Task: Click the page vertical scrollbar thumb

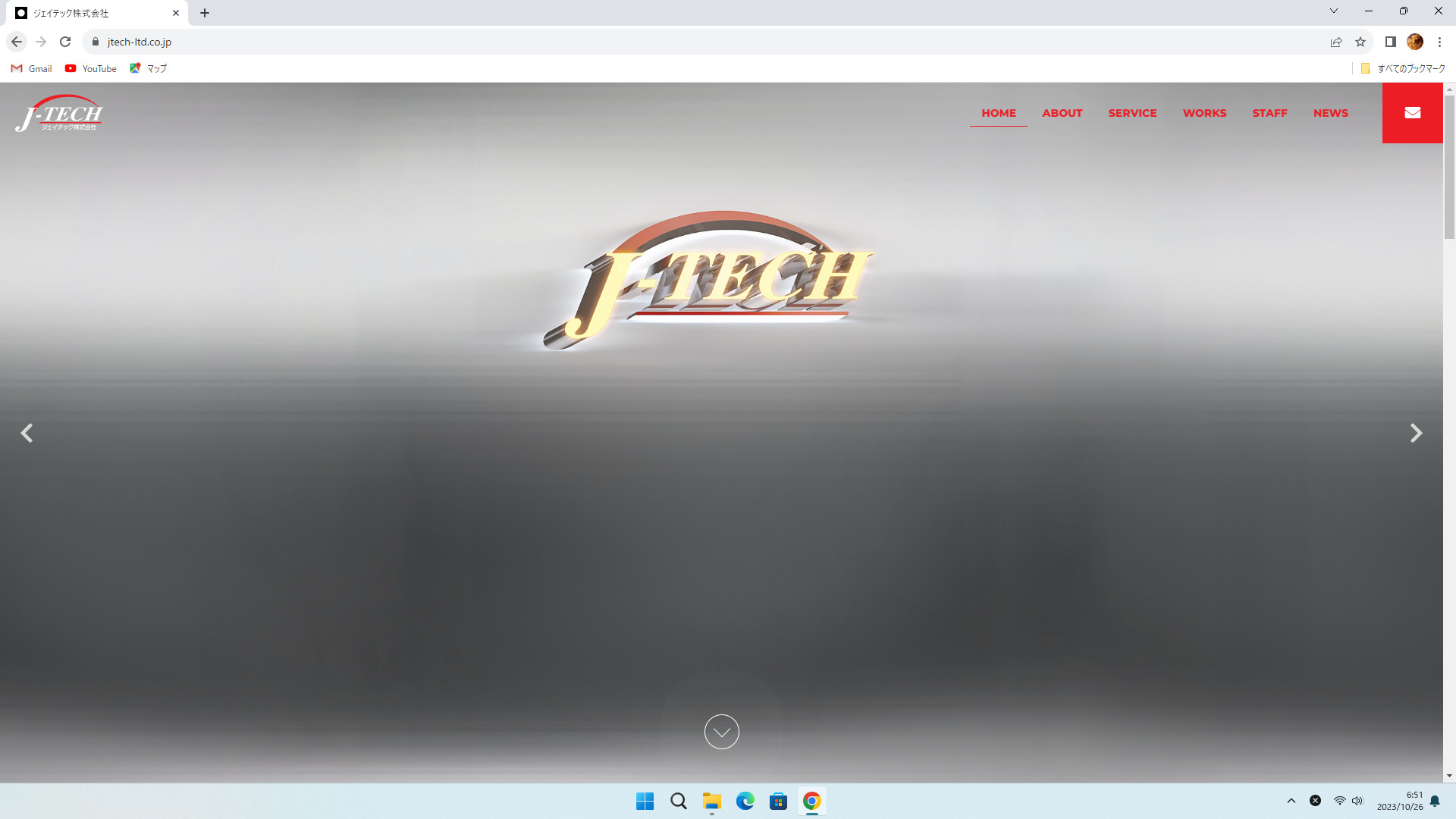Action: click(x=1449, y=167)
